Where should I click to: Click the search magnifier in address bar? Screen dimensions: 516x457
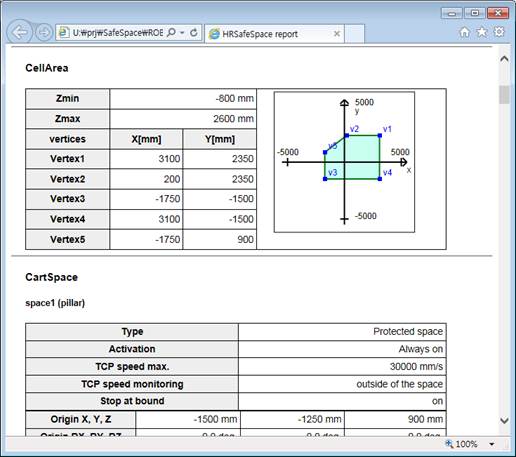tap(171, 33)
